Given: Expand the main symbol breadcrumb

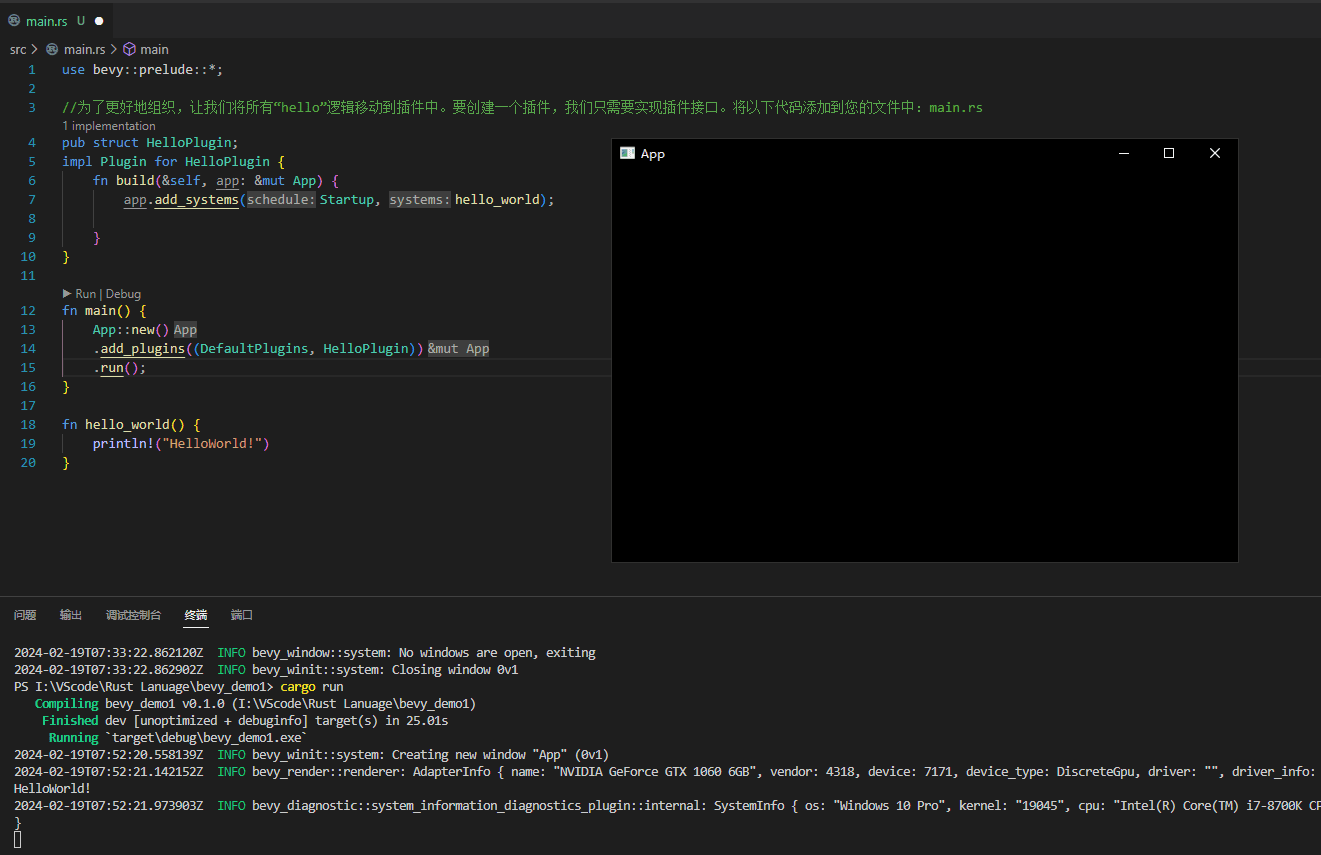Looking at the screenshot, I should point(154,49).
